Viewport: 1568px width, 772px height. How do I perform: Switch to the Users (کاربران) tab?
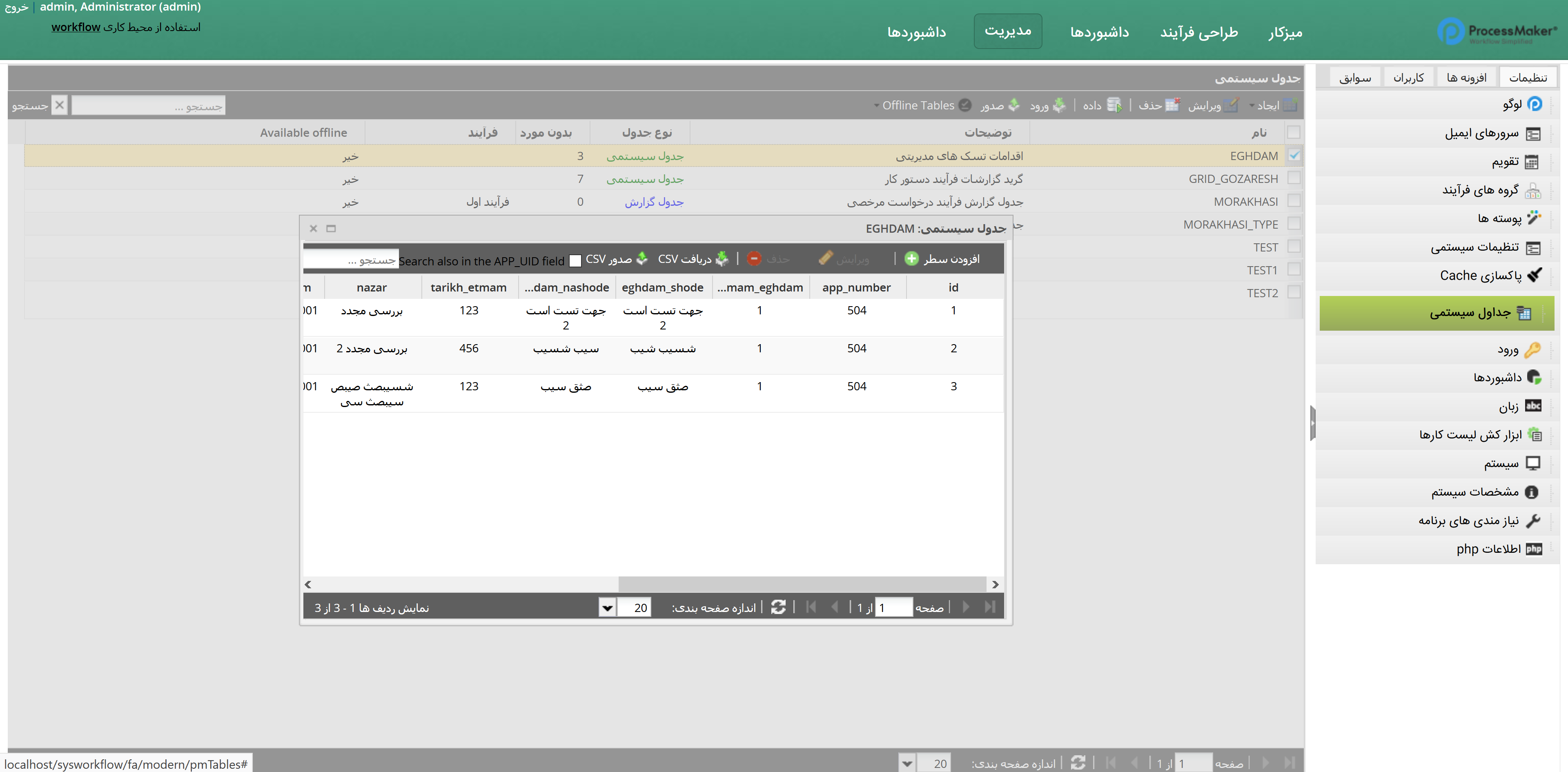1408,78
